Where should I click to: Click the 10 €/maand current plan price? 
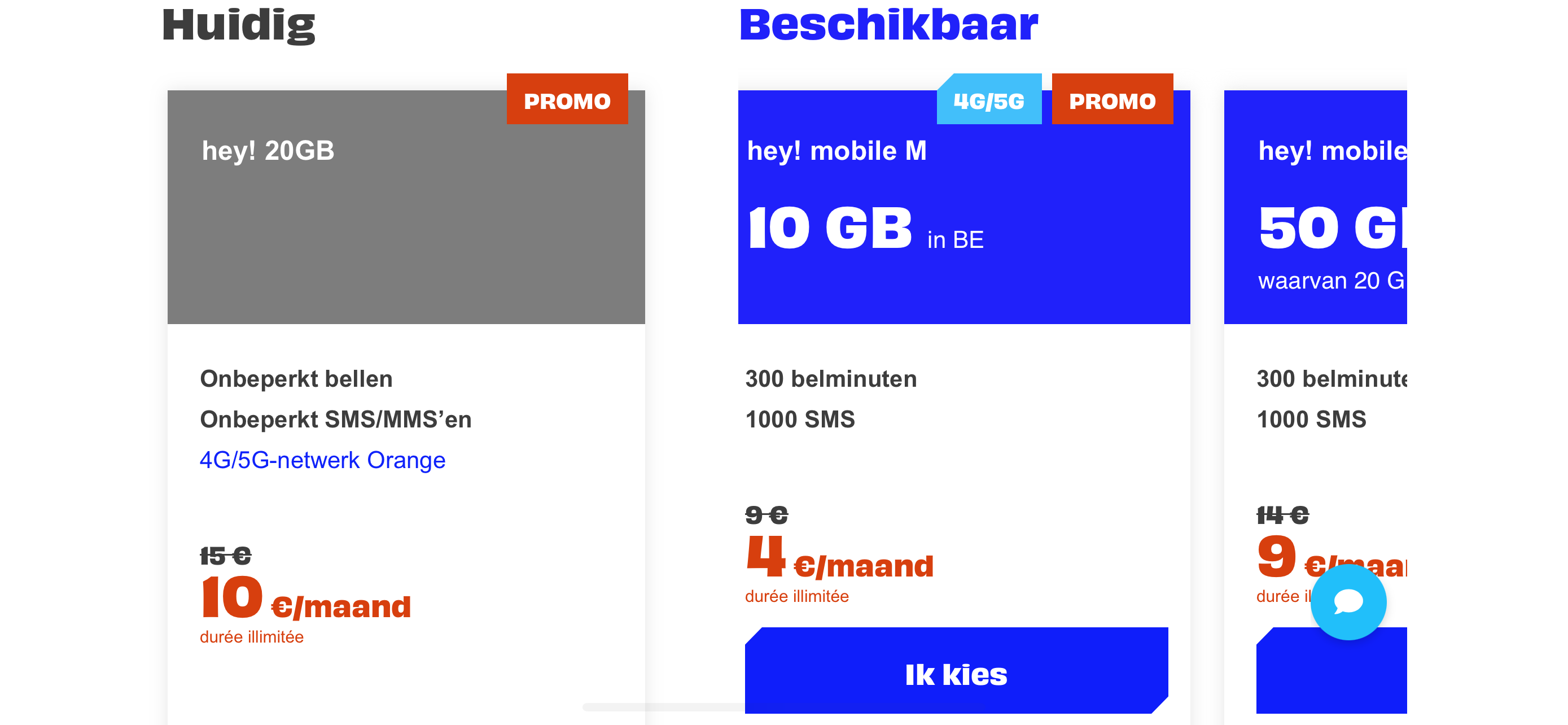tap(305, 600)
